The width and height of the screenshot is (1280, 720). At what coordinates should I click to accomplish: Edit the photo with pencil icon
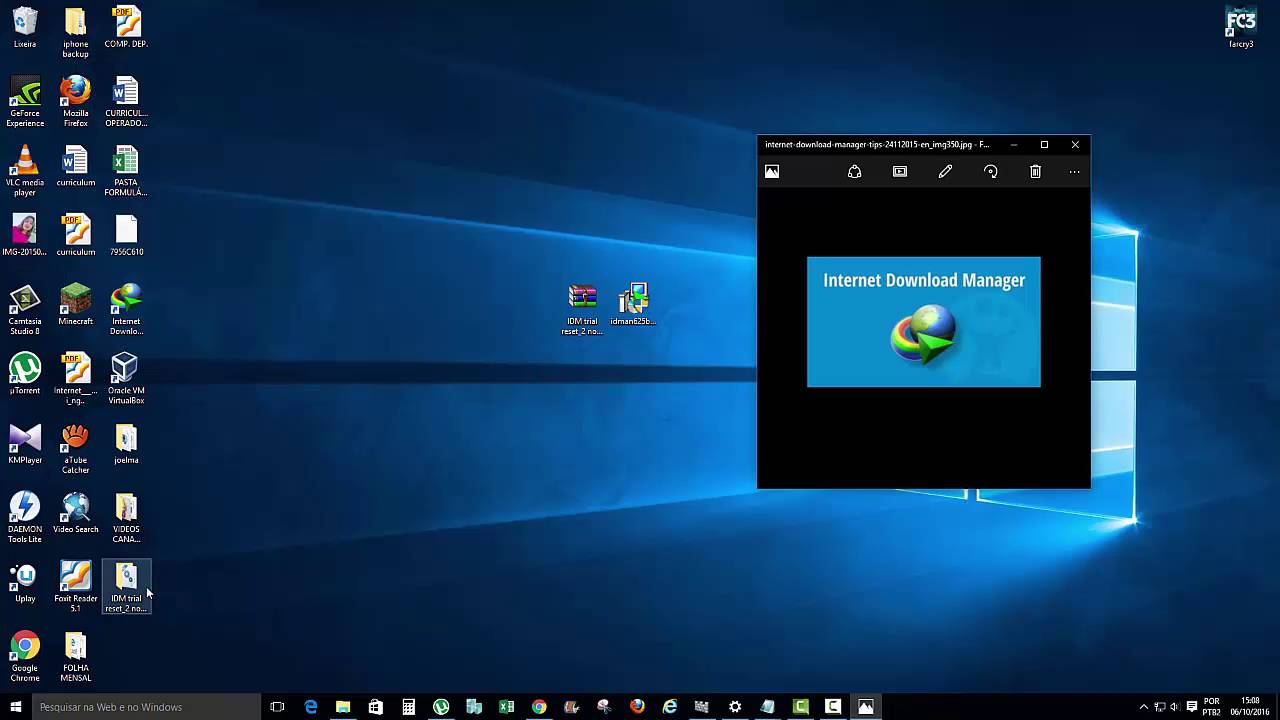pos(945,172)
